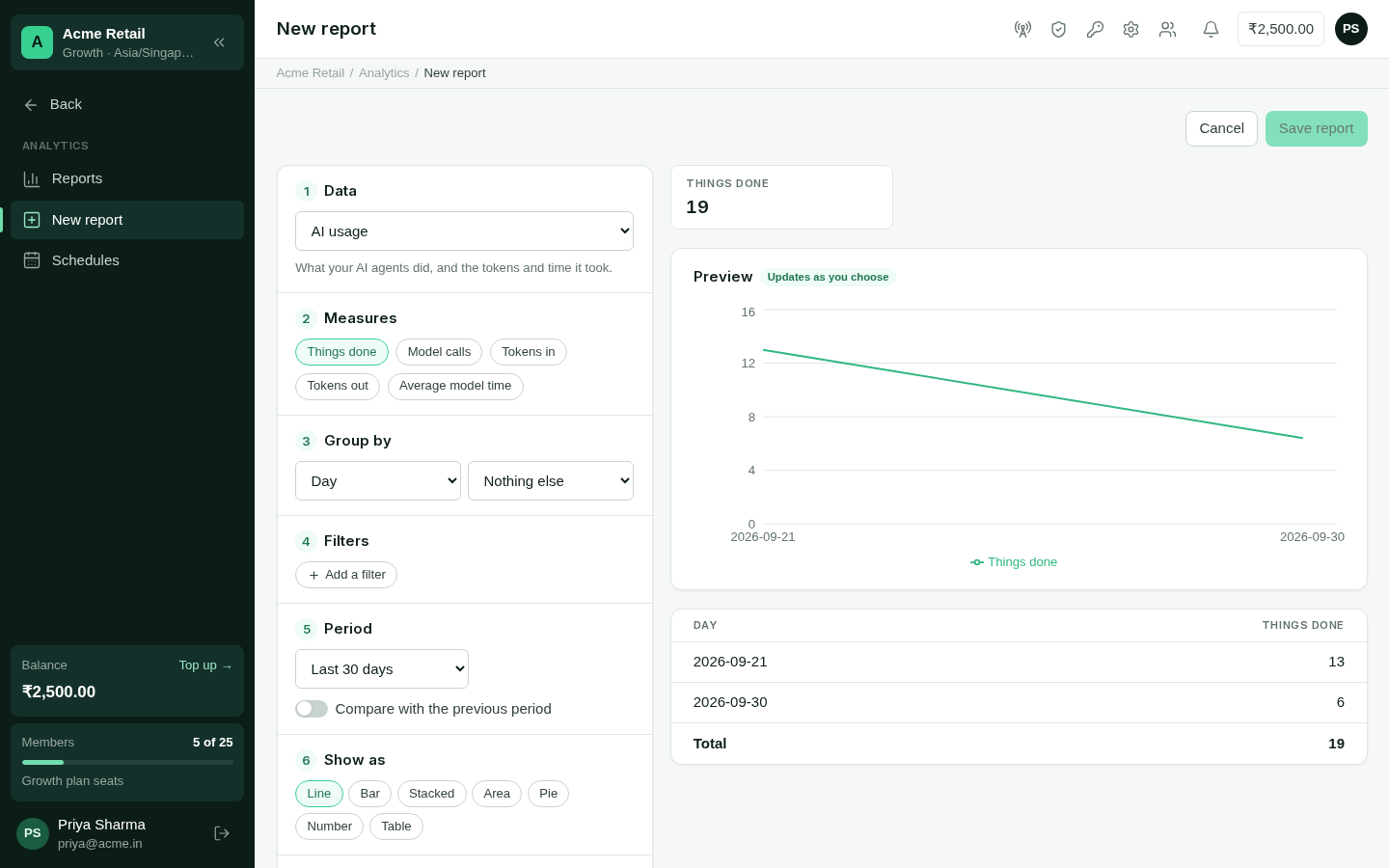Click the Acme Retail logo badge
This screenshot has width=1389, height=868.
coord(37,42)
